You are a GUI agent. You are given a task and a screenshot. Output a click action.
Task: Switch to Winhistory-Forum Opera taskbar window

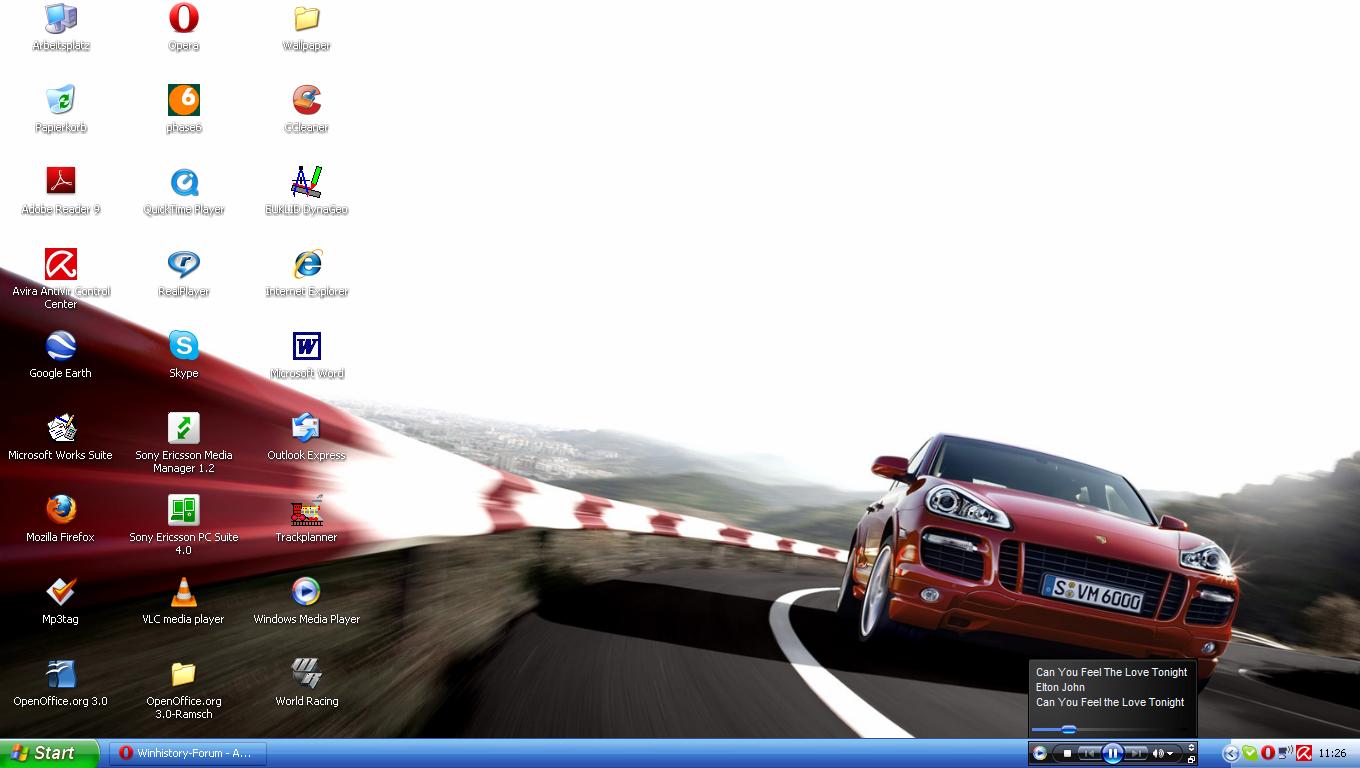pyautogui.click(x=187, y=753)
